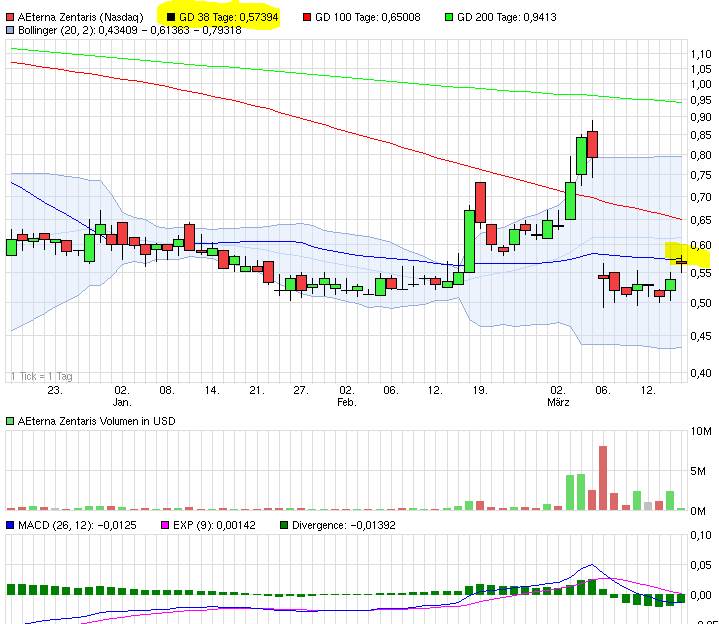Click the 0,50 price axis label
The image size is (719, 624).
(x=701, y=303)
